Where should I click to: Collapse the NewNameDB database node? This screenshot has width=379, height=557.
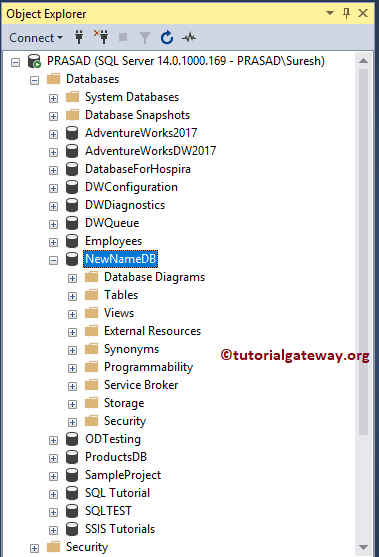[53, 261]
